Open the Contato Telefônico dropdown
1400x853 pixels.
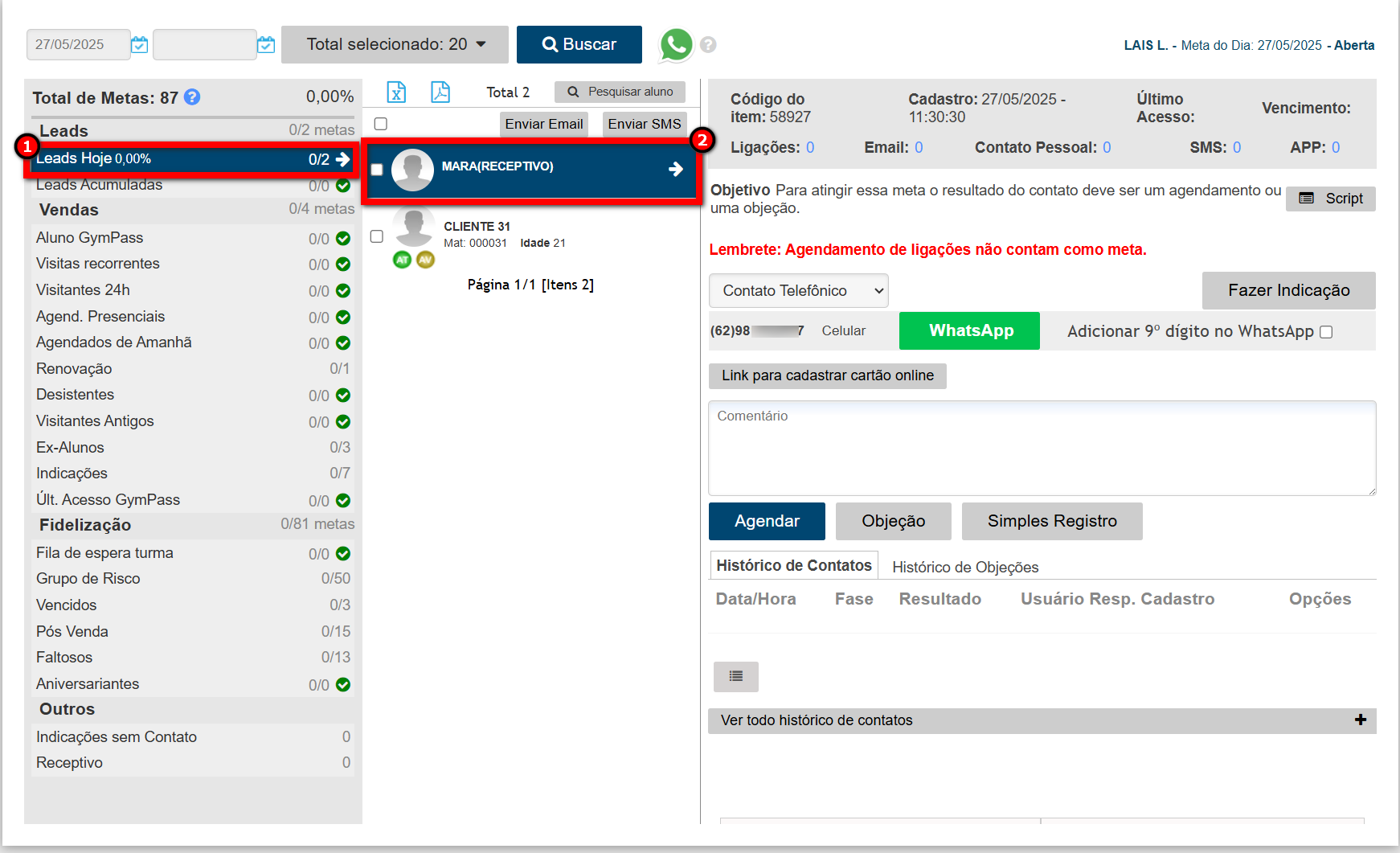[x=798, y=291]
